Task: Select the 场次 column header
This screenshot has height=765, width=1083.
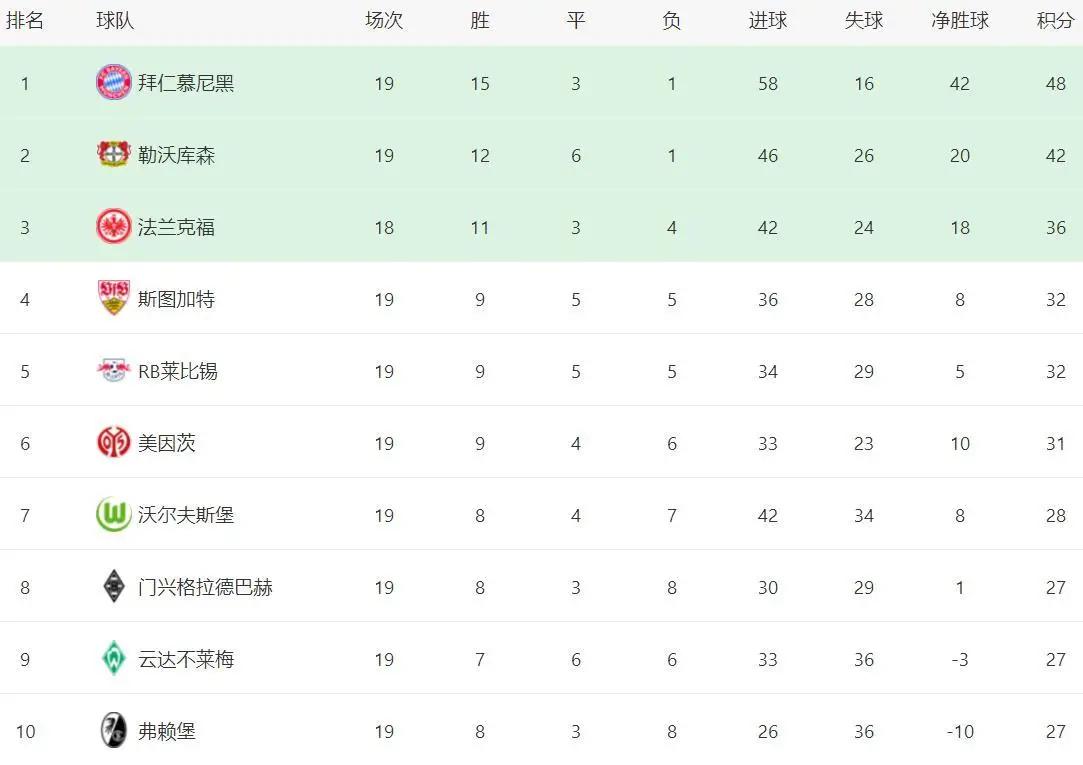Action: click(x=384, y=21)
